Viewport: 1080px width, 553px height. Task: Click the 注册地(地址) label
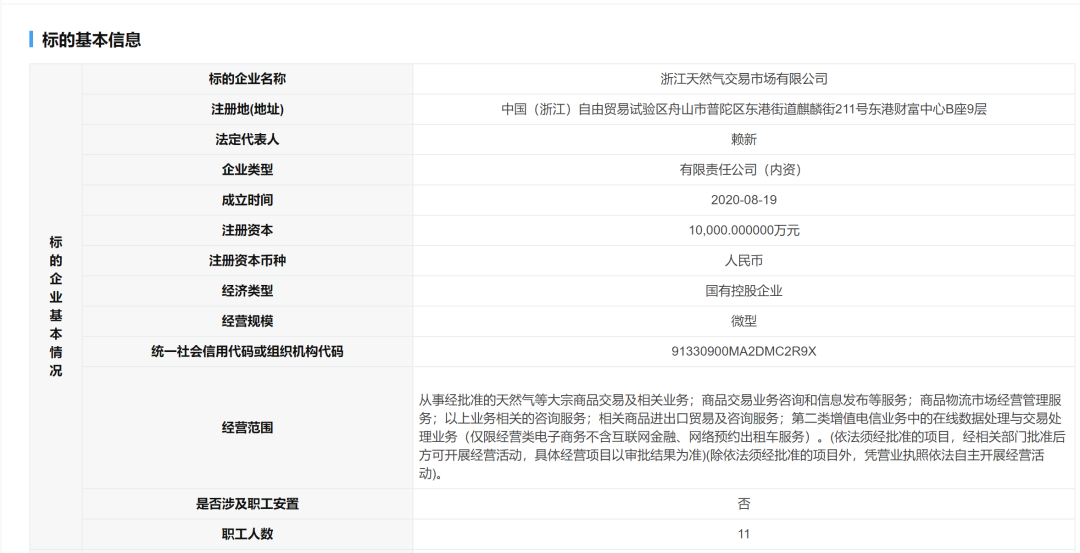pyautogui.click(x=247, y=109)
